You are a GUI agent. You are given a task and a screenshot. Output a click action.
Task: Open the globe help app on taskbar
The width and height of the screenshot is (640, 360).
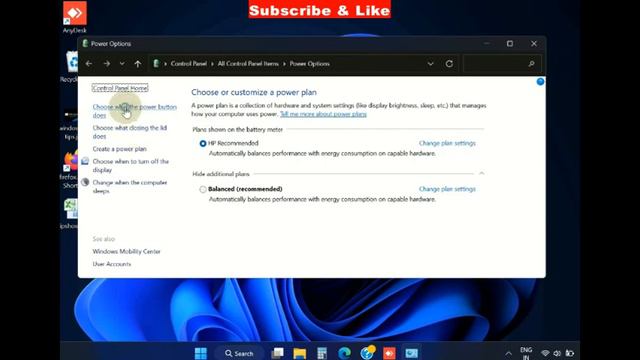coord(367,353)
